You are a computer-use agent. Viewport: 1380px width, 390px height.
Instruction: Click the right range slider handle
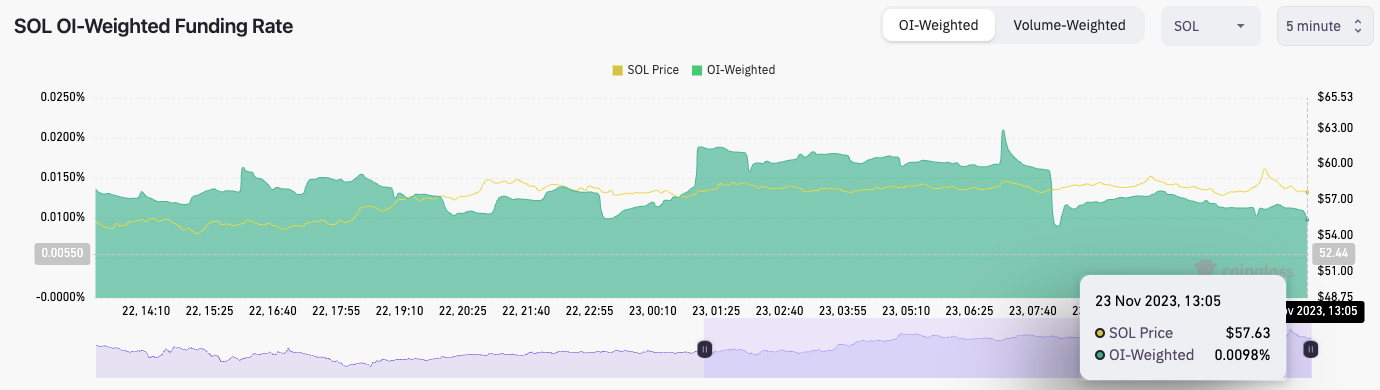pos(1310,349)
